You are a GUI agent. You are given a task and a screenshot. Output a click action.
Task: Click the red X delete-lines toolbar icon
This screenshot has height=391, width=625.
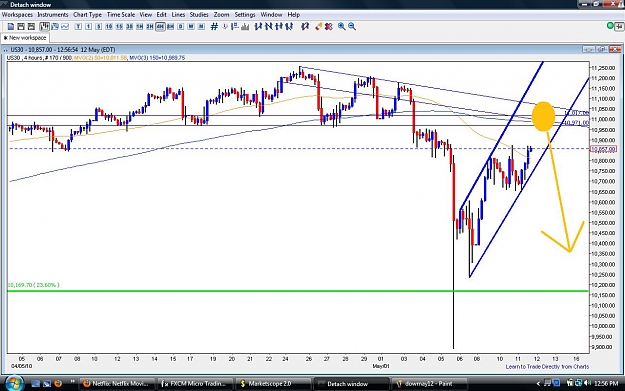coord(328,27)
